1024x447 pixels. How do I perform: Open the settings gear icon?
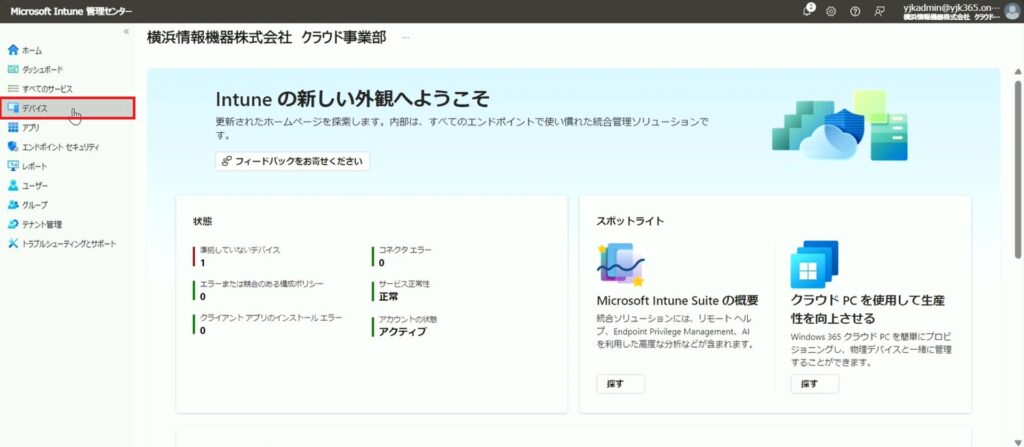click(831, 11)
